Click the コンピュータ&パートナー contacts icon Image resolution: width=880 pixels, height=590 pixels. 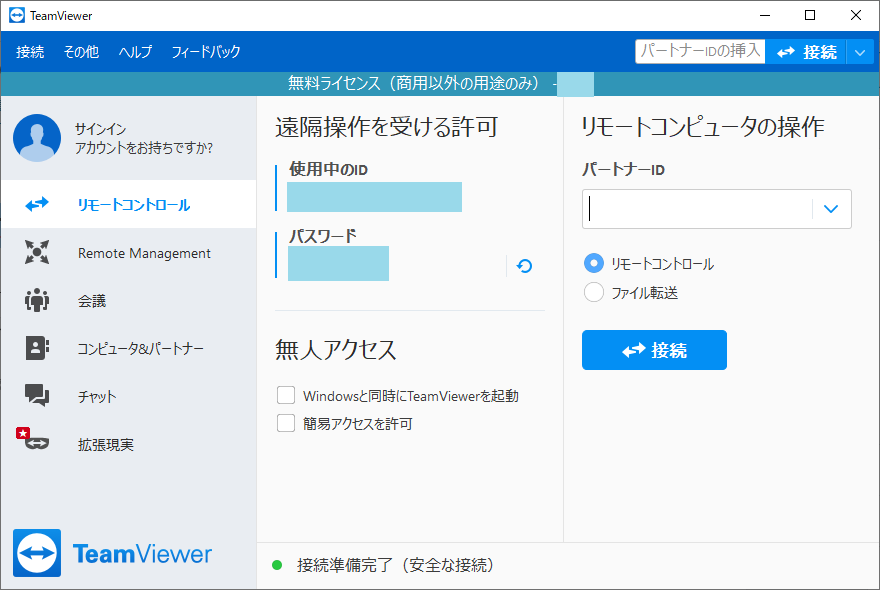[37, 348]
